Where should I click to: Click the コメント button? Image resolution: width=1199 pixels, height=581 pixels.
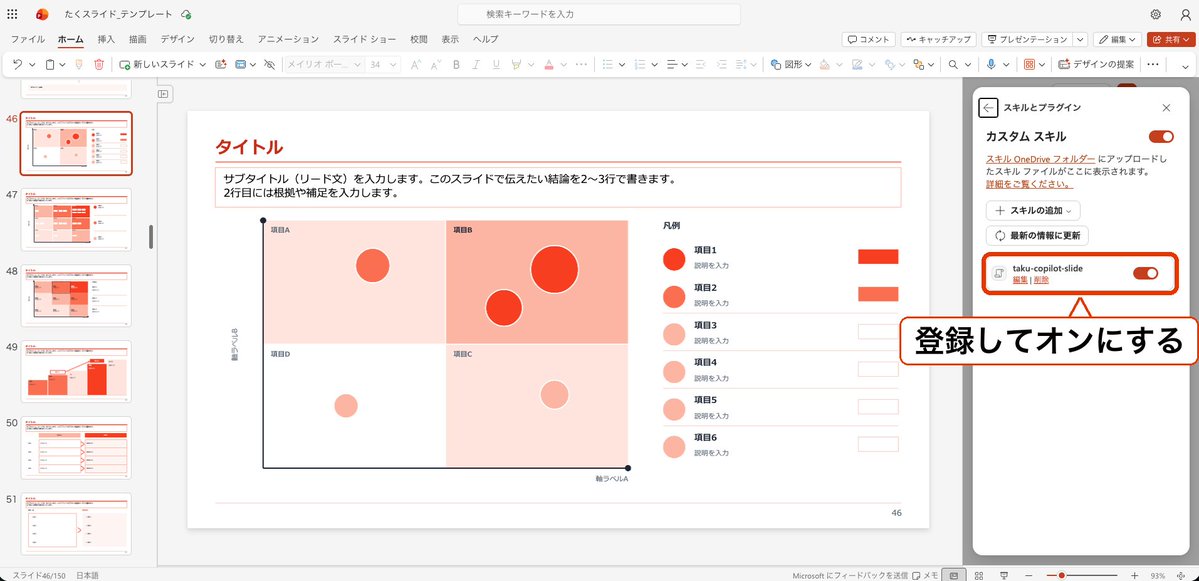(869, 39)
